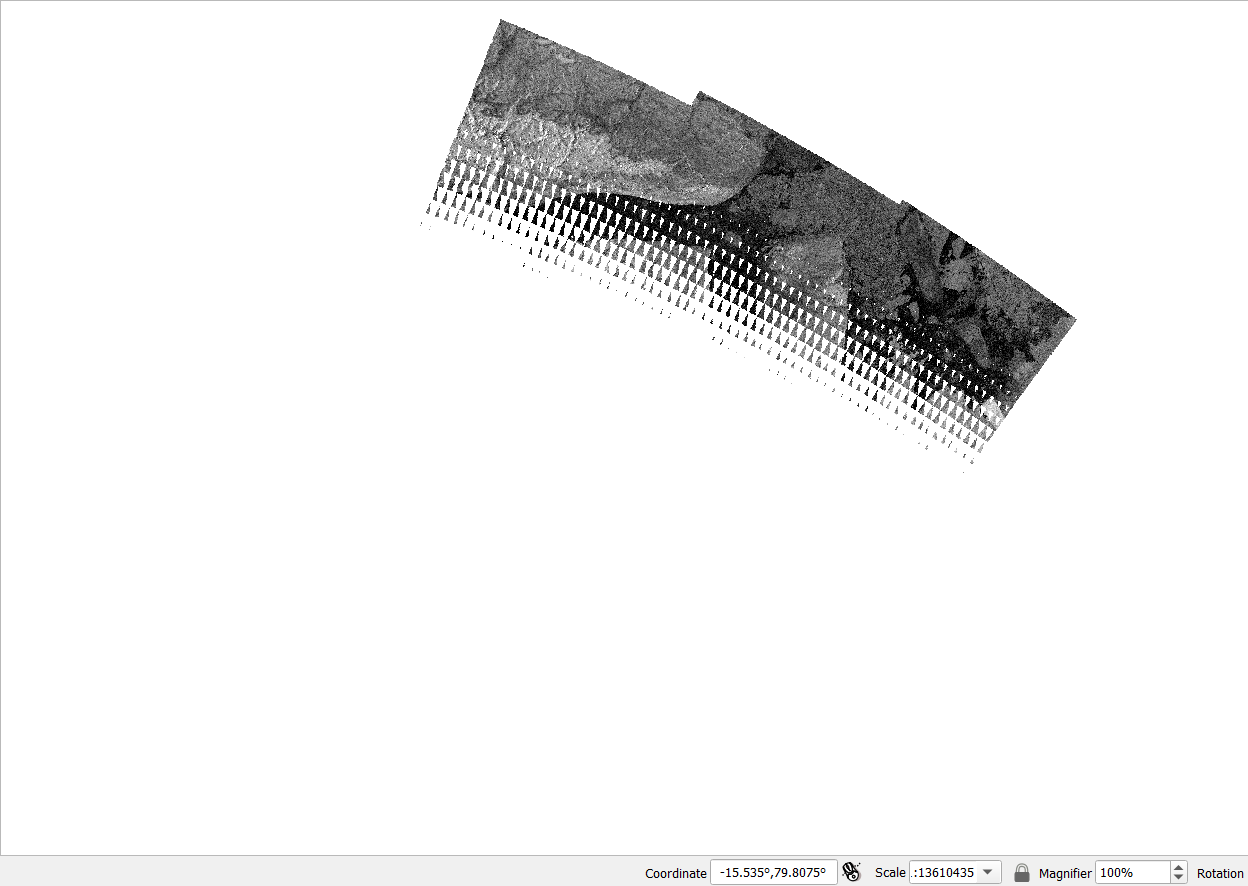Increase Magnifier with the up arrow
The image size is (1248, 886).
[1178, 867]
